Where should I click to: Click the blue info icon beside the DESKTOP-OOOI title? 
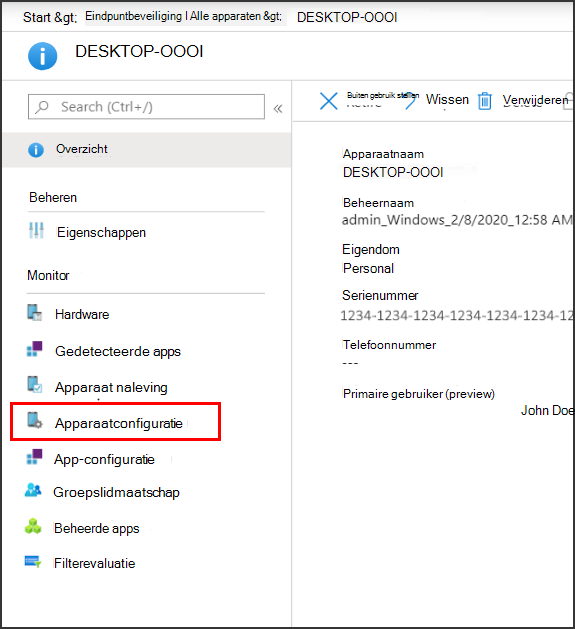pos(43,56)
